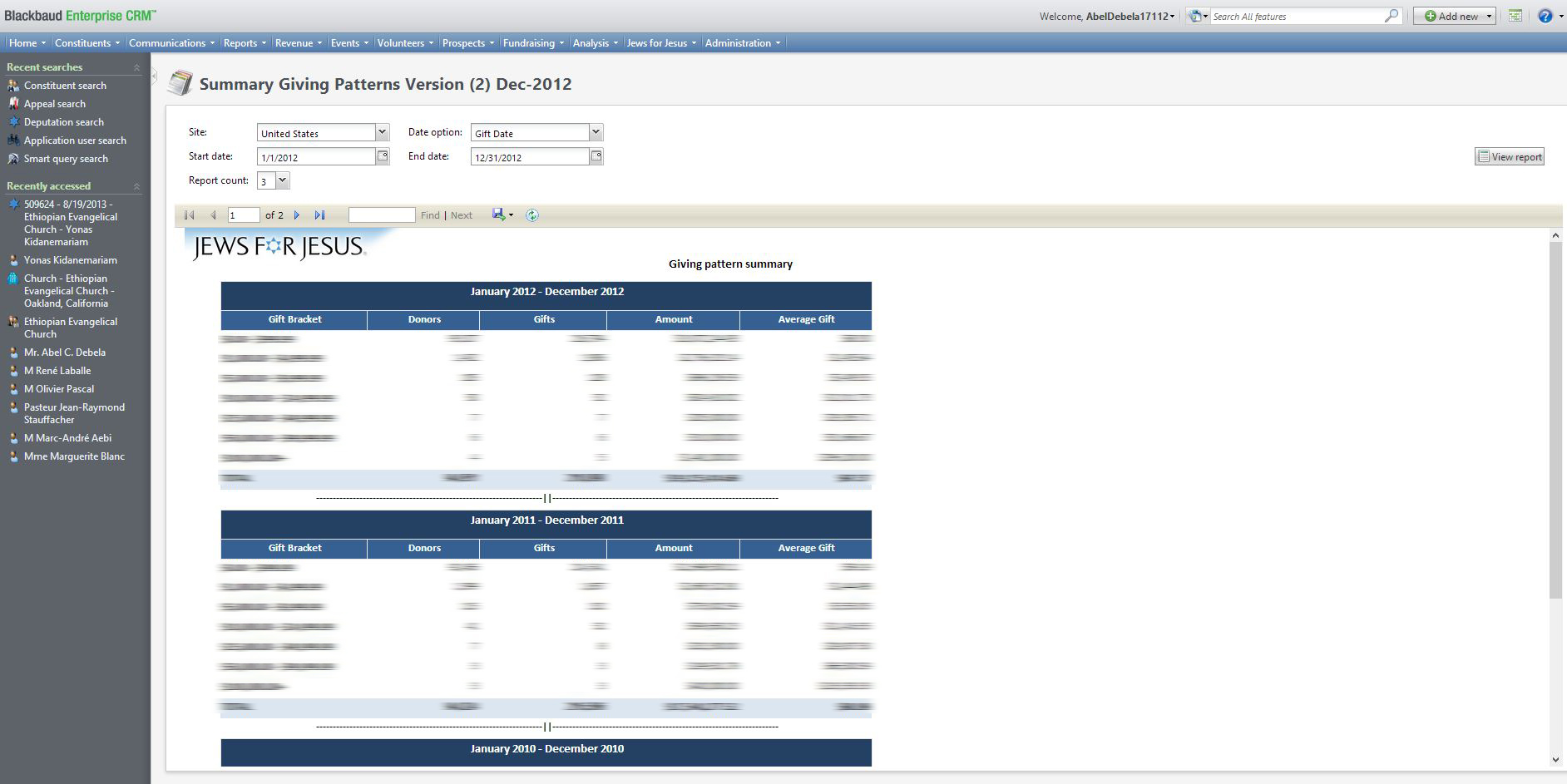Screen dimensions: 1567x784
Task: Open the Constituents menu
Action: click(87, 43)
